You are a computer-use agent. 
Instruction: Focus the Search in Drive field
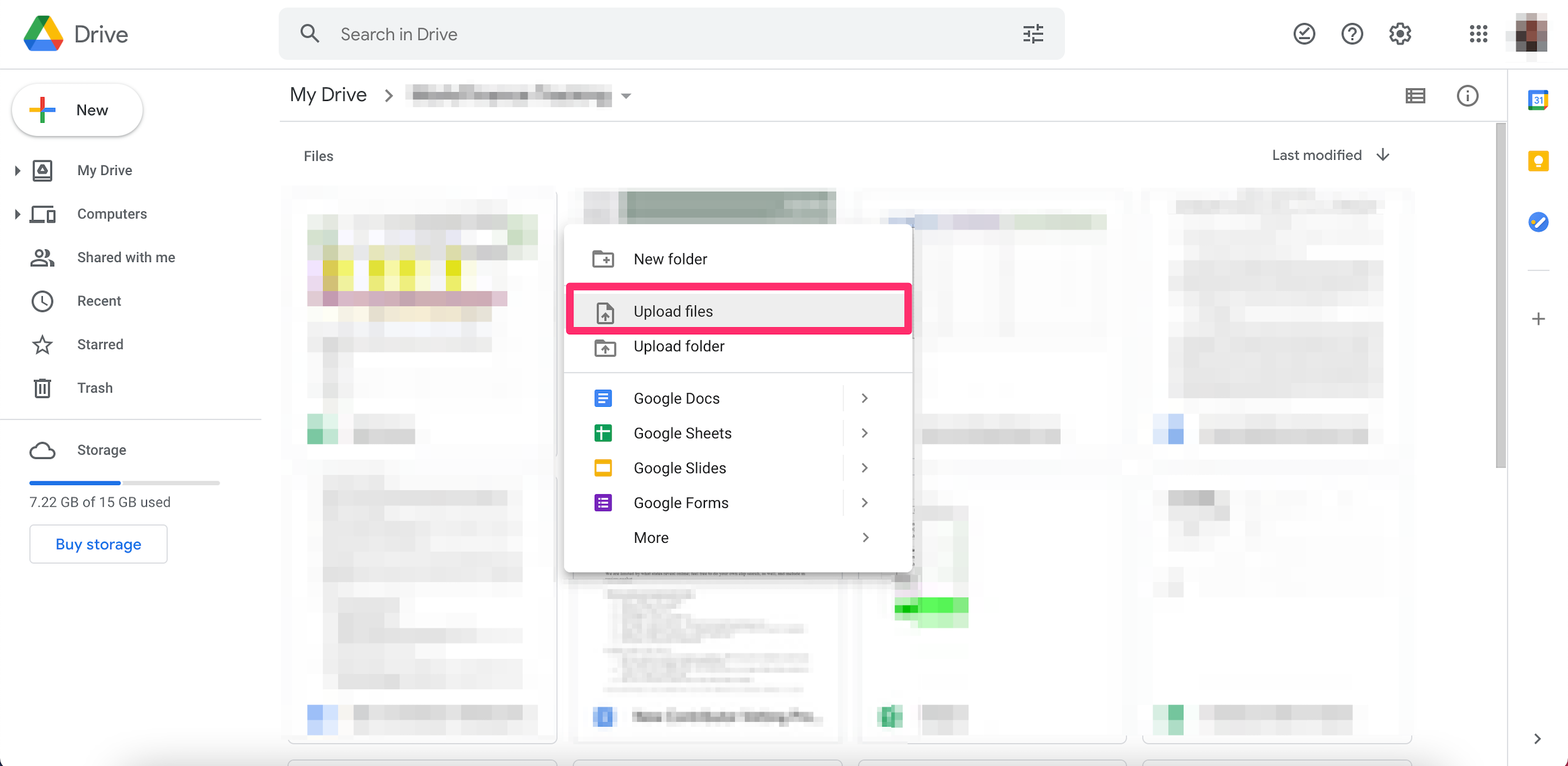(x=671, y=34)
